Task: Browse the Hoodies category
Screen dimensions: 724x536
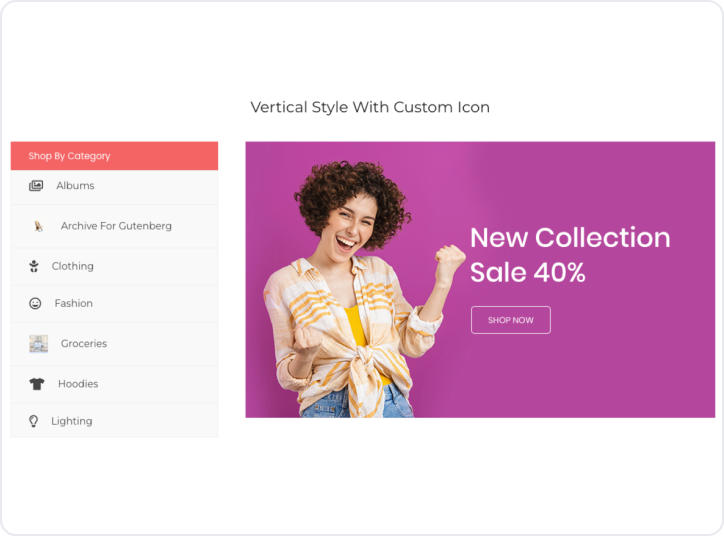Action: [78, 384]
